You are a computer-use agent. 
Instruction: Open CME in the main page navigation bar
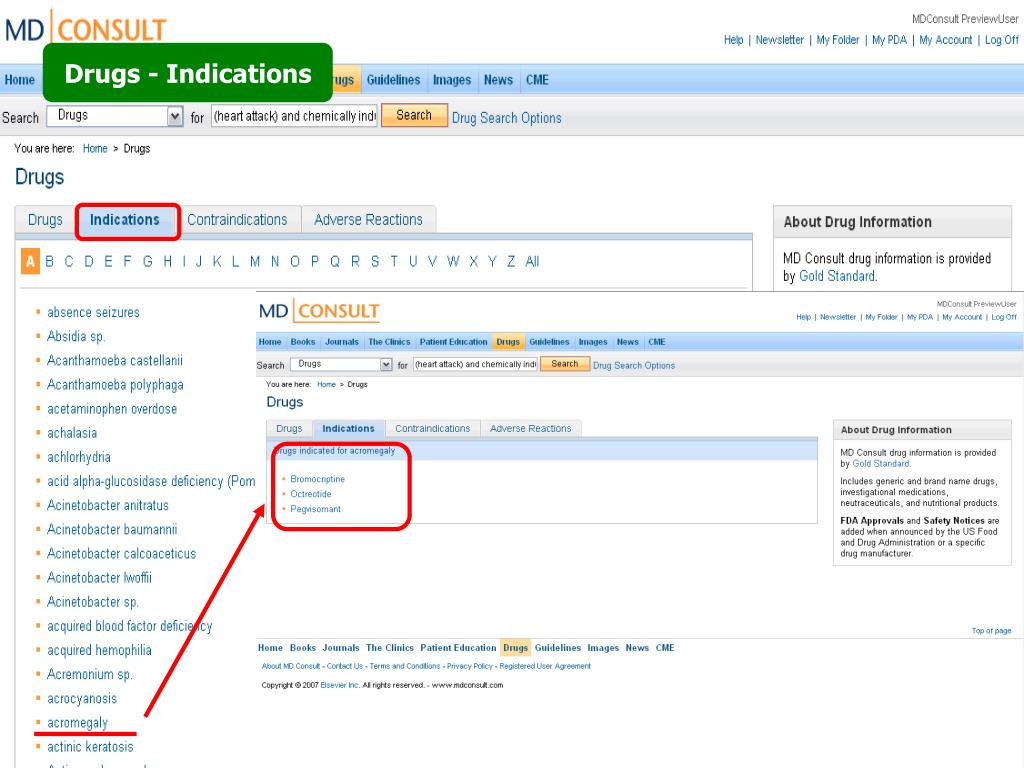click(537, 80)
